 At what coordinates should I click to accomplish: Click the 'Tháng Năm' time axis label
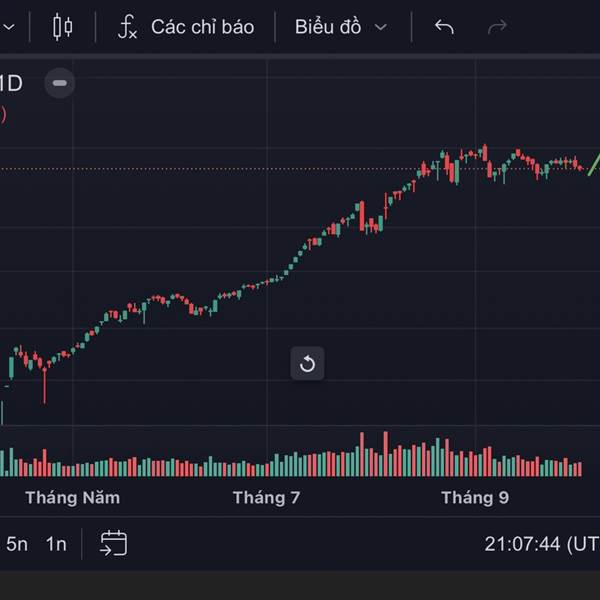point(73,497)
